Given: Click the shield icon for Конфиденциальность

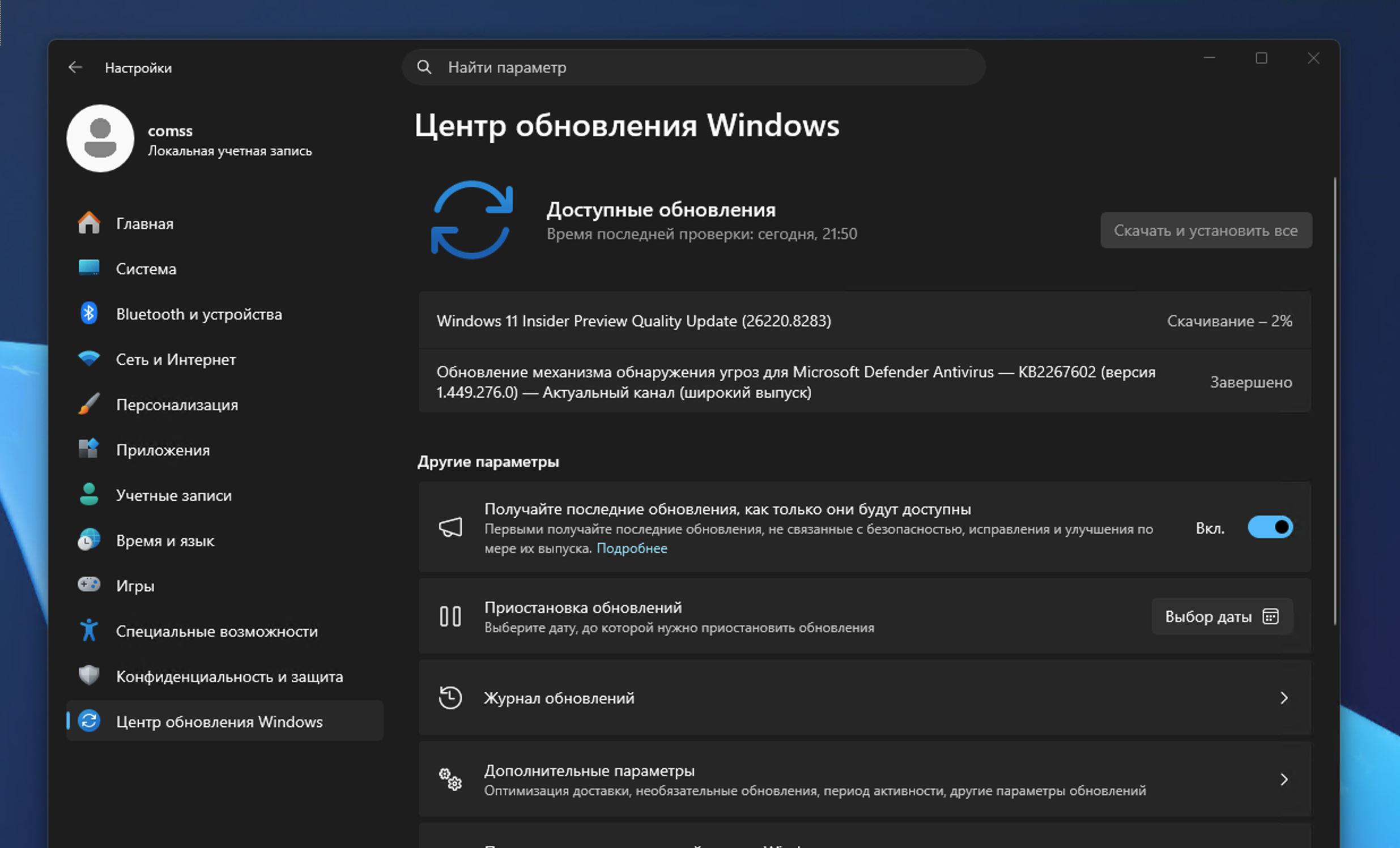Looking at the screenshot, I should [x=88, y=675].
